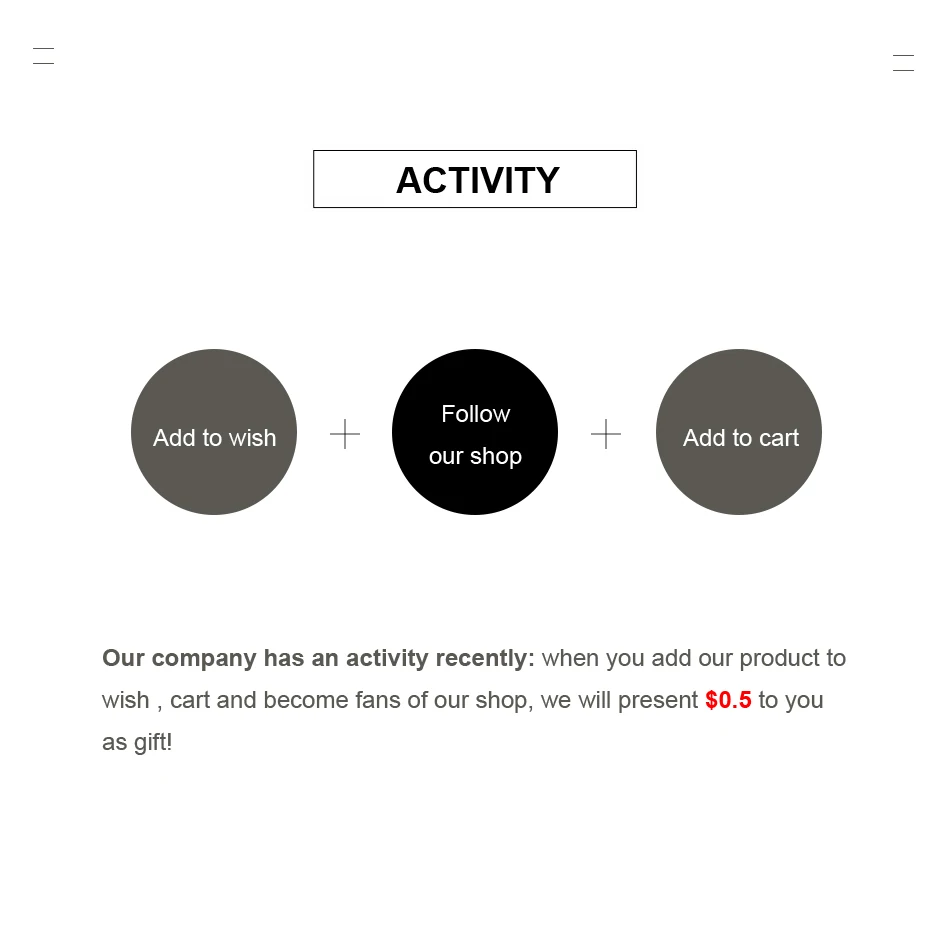This screenshot has width=950, height=950.
Task: Click the word 'wish' starting the second line
Action: (x=125, y=700)
